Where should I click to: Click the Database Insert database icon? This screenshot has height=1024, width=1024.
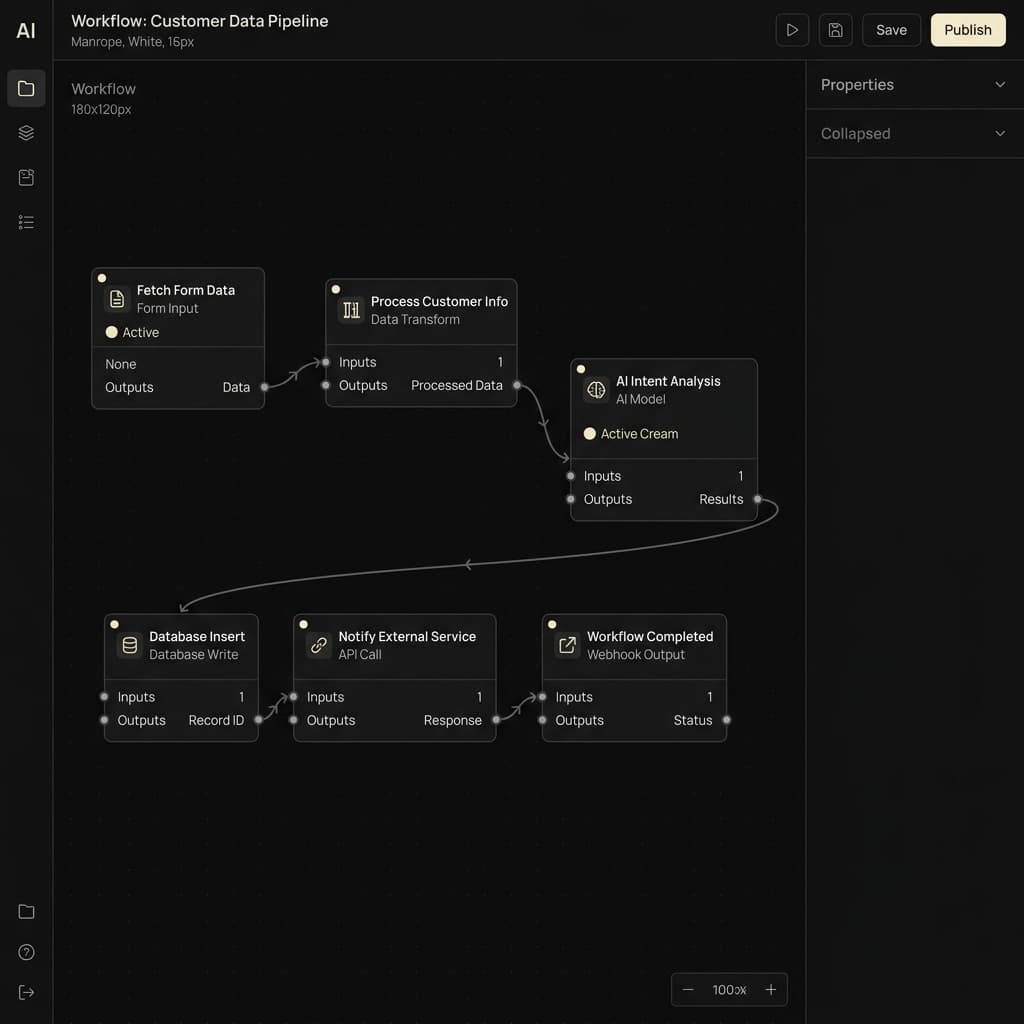[130, 645]
